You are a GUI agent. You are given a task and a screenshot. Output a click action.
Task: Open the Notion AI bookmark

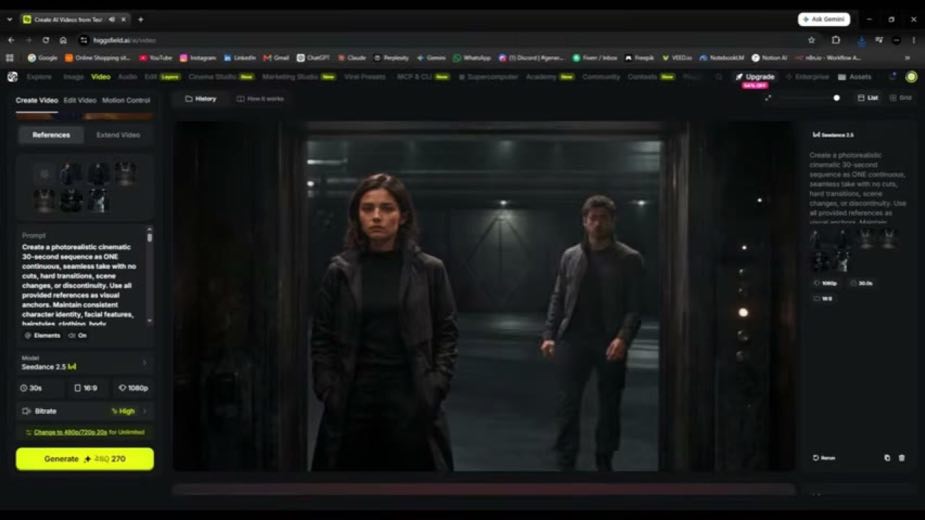[769, 58]
